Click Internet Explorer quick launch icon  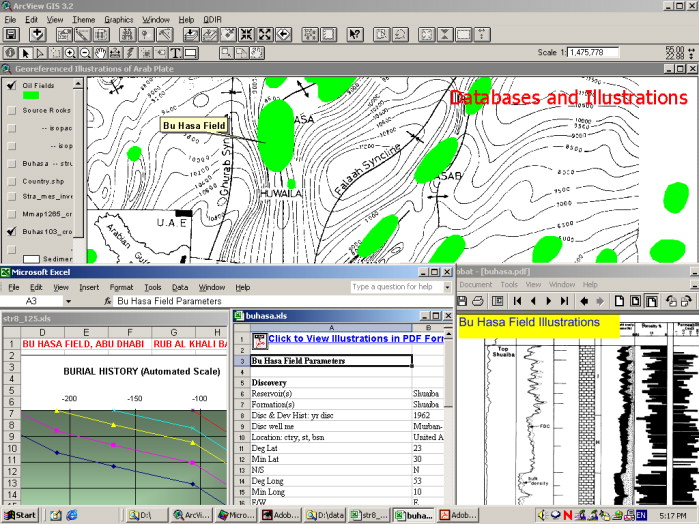71,516
